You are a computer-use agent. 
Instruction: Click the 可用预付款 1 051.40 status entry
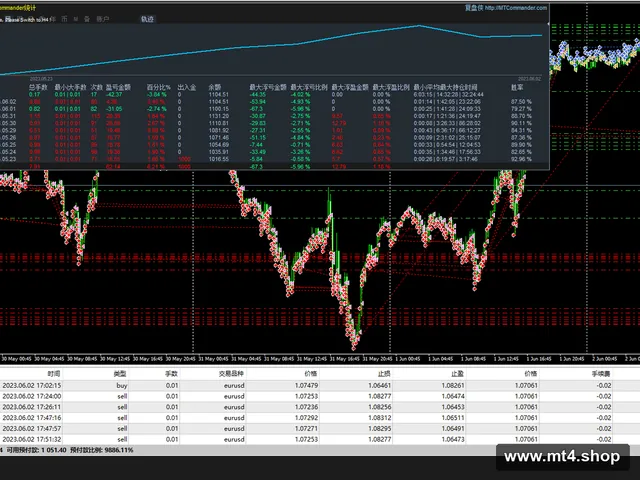pos(36,450)
